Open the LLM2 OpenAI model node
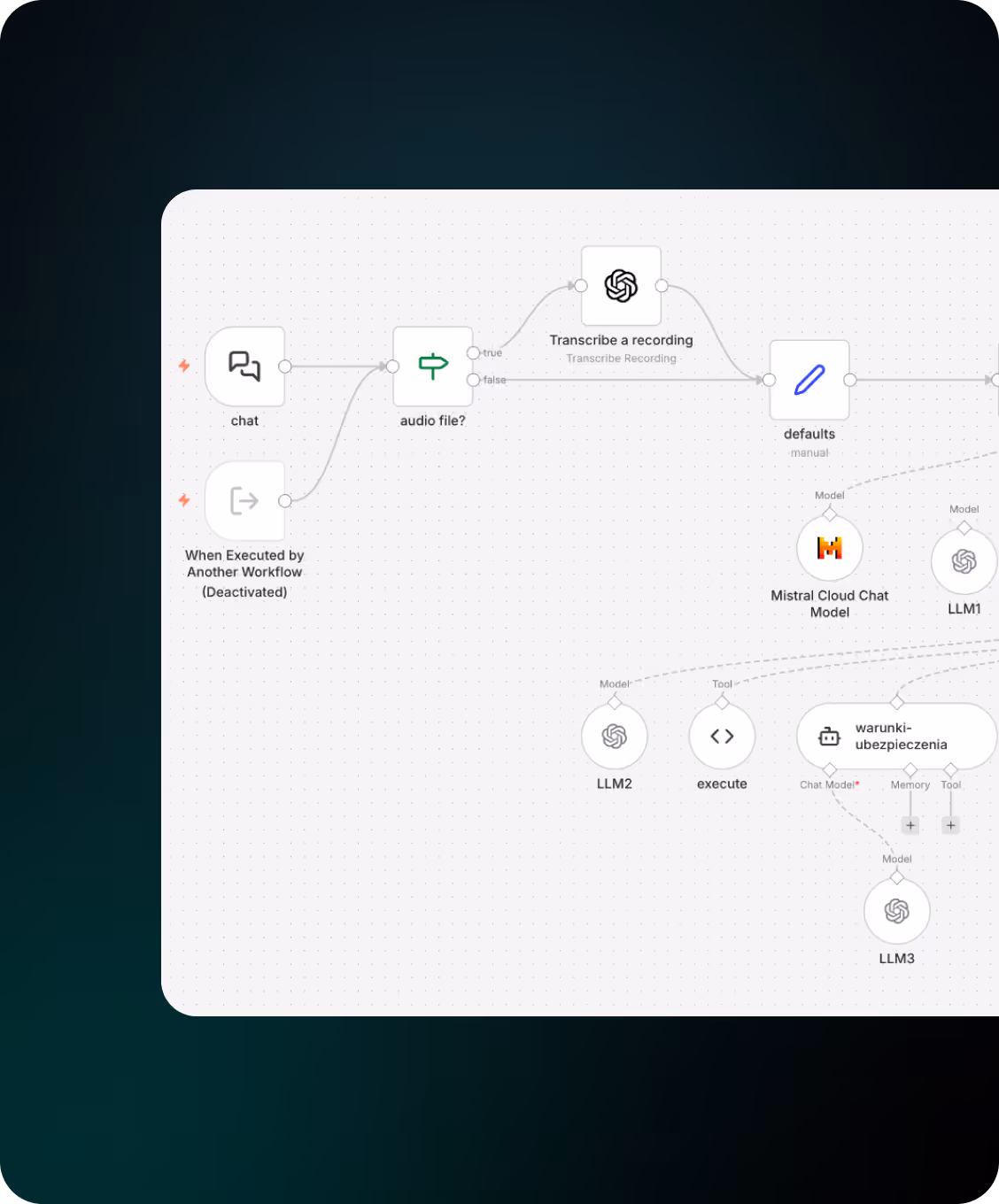The height and width of the screenshot is (1204, 999). click(615, 736)
